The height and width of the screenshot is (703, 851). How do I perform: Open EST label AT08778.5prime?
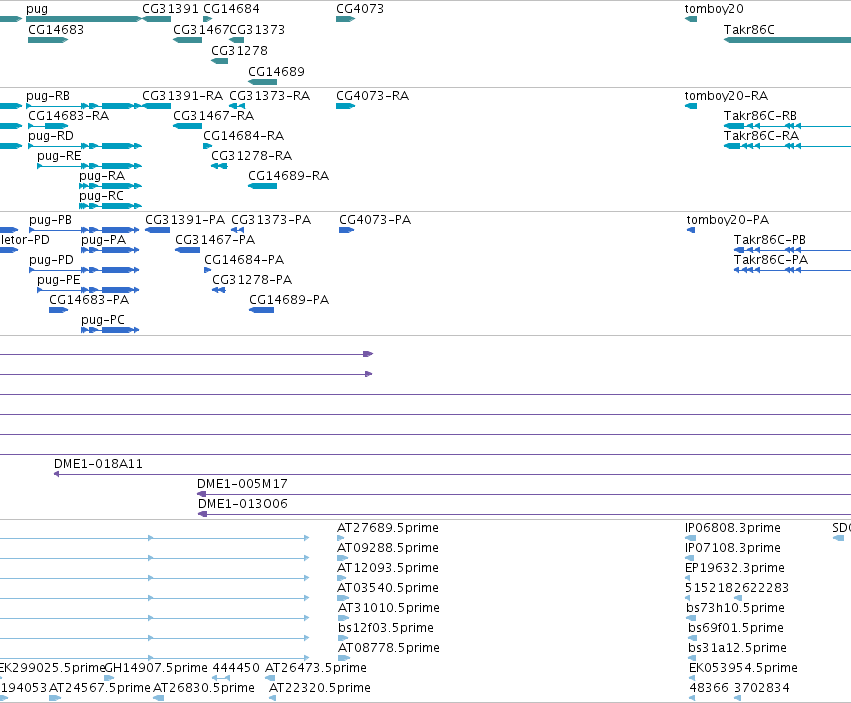(x=389, y=648)
